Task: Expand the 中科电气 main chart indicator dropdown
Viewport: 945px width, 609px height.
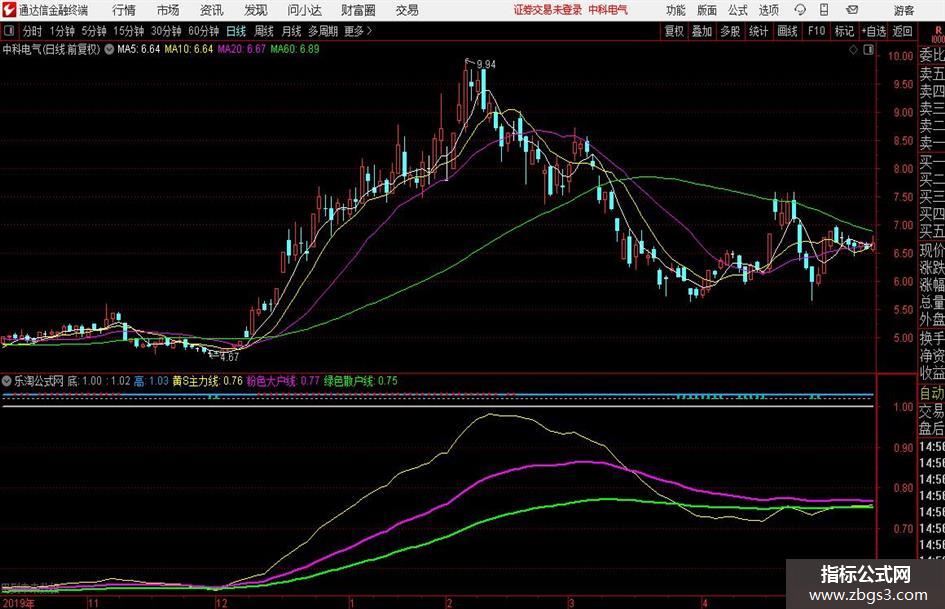Action: pyautogui.click(x=109, y=49)
